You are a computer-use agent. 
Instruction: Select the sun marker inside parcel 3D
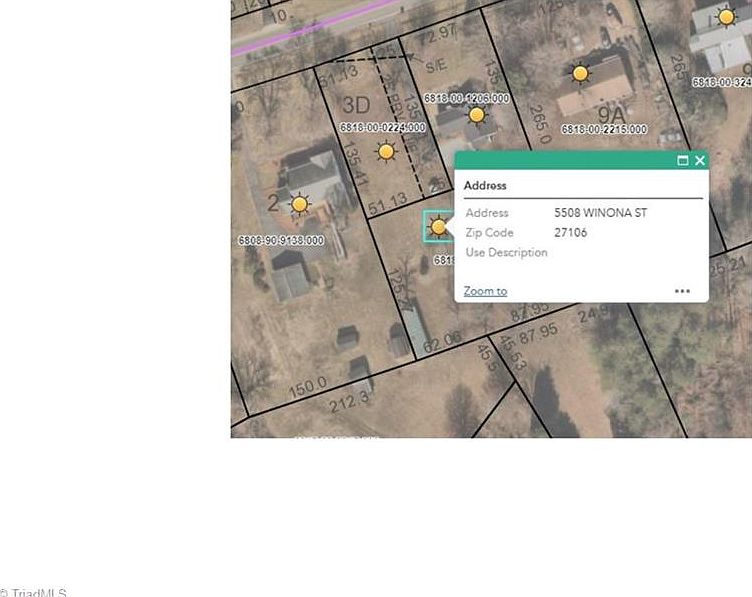(386, 151)
